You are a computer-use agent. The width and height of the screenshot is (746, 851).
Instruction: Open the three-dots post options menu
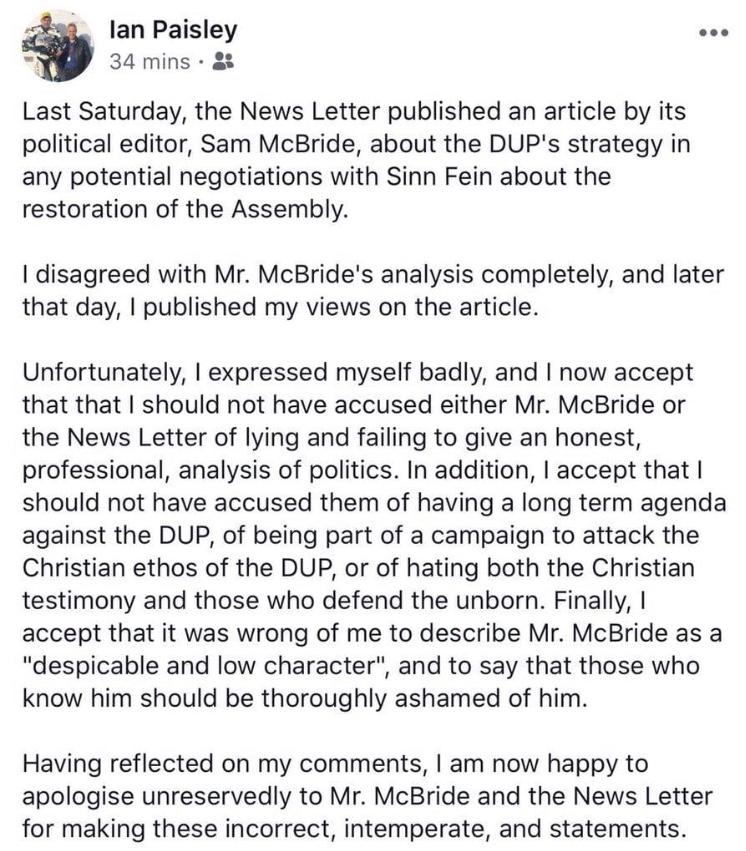pyautogui.click(x=713, y=33)
